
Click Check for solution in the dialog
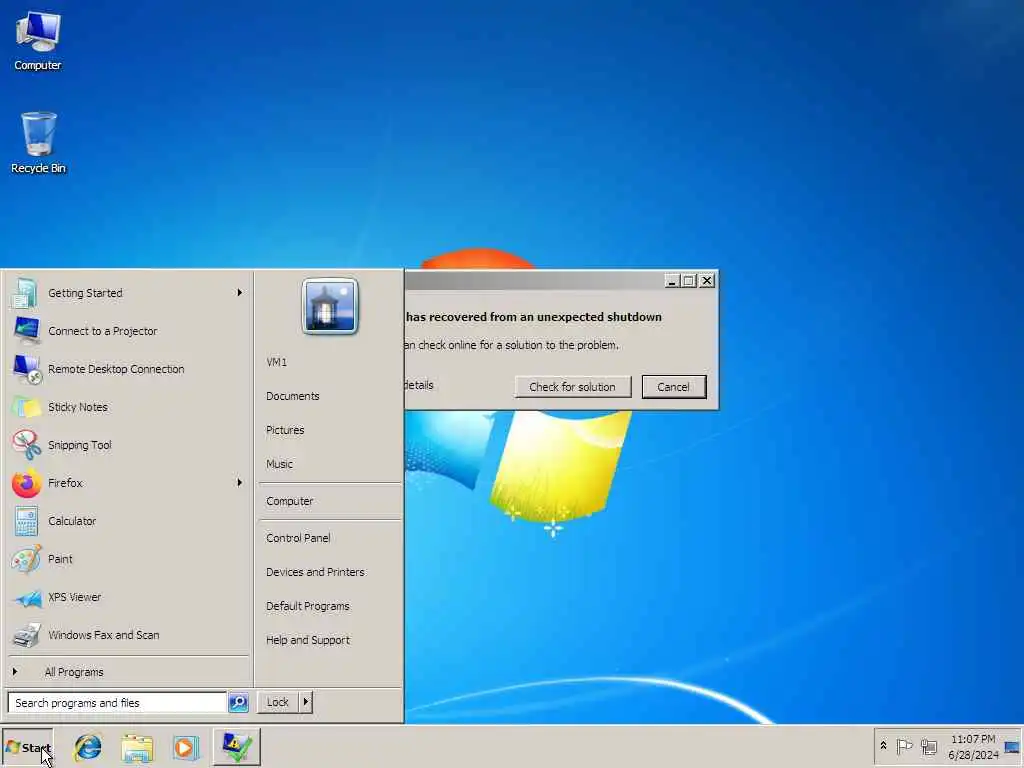(x=572, y=387)
